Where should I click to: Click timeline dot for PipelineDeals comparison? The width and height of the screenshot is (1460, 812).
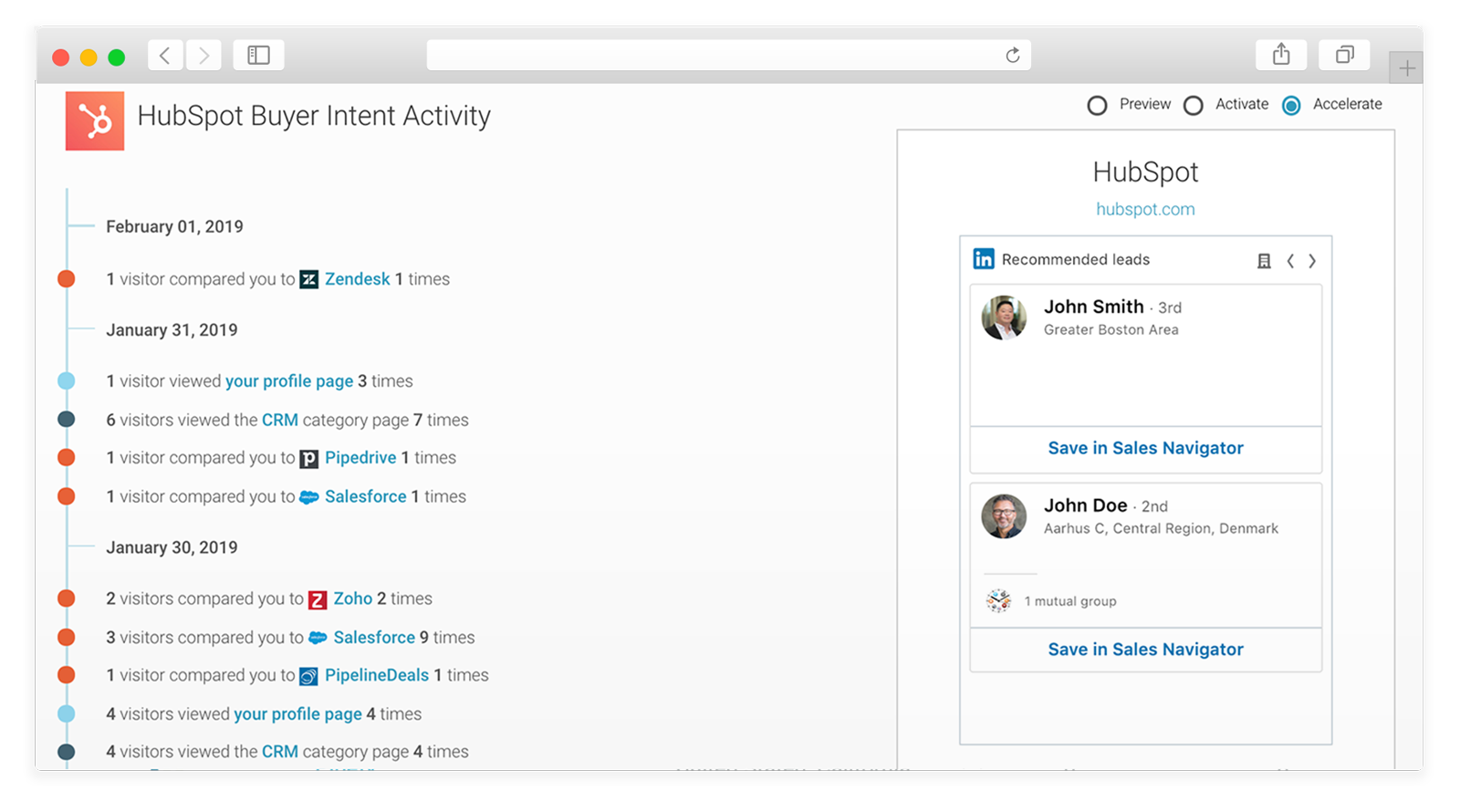(x=67, y=675)
